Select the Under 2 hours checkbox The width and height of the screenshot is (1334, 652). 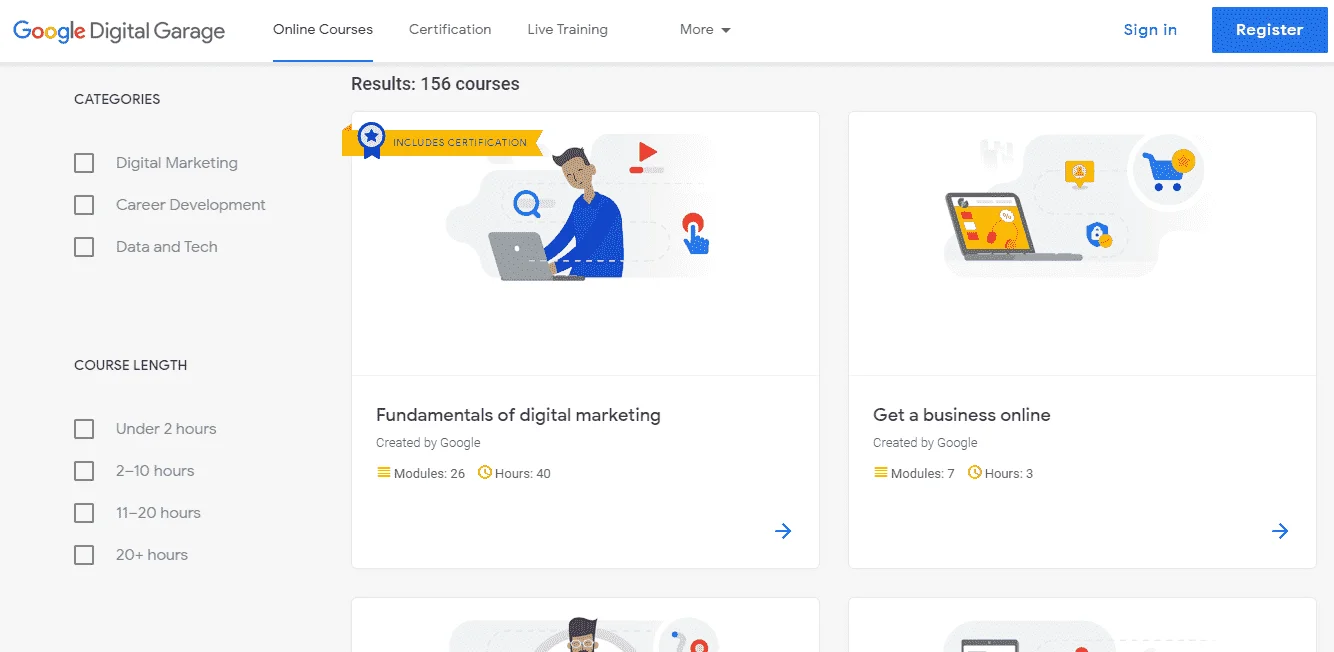pos(84,429)
